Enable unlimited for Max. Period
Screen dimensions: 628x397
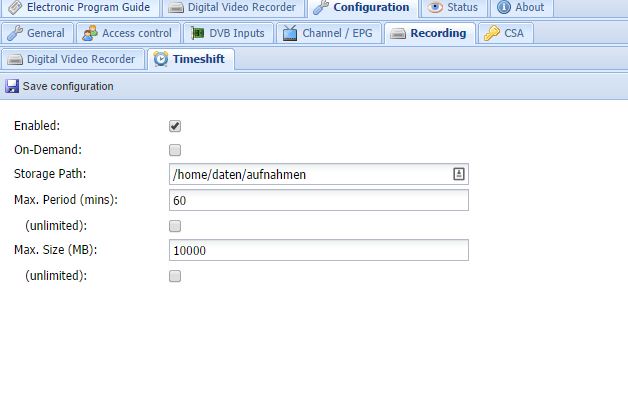(175, 226)
